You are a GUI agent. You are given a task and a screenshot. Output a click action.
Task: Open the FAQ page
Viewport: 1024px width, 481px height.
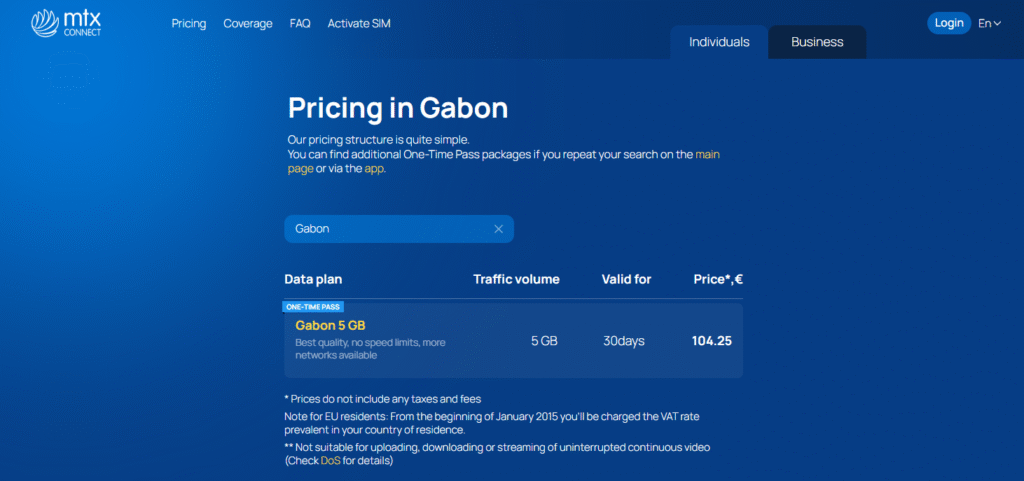300,24
